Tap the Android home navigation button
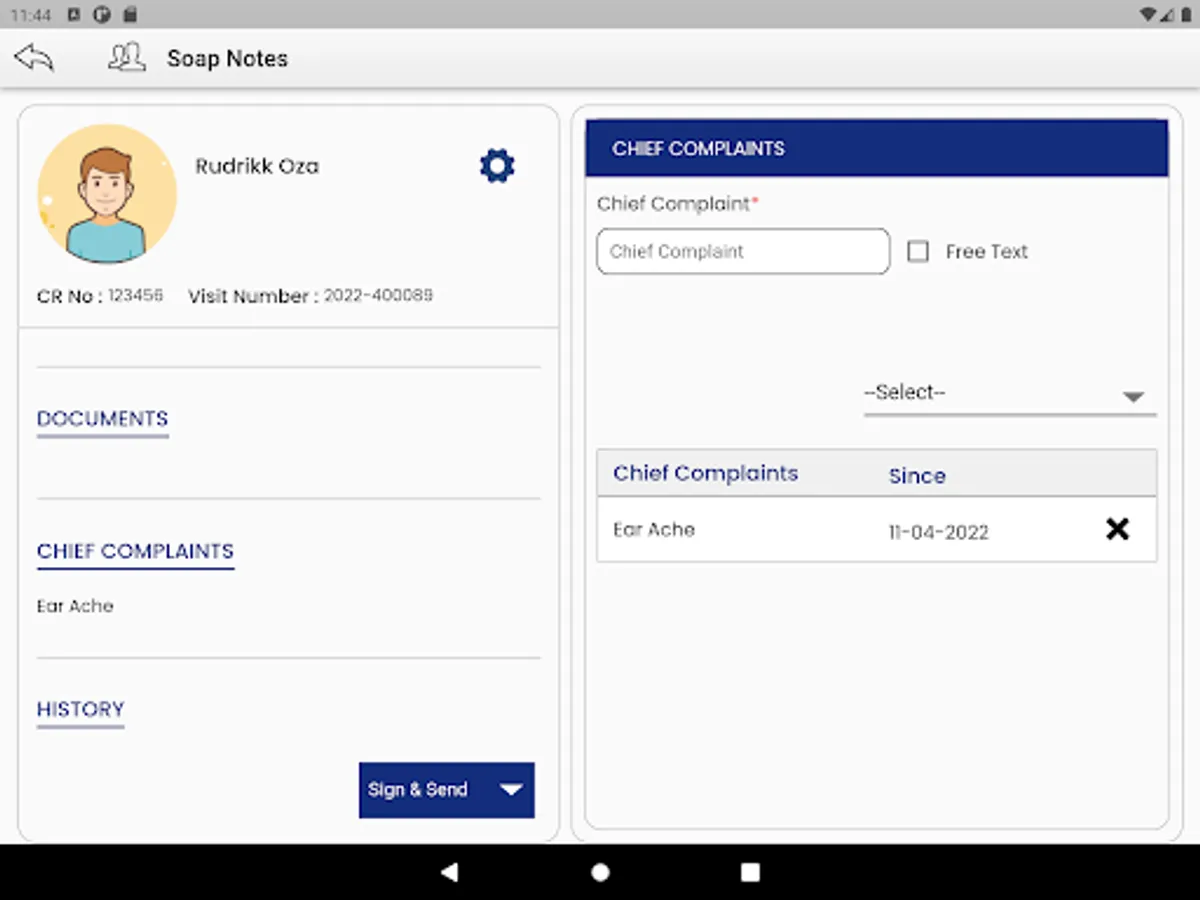1200x900 pixels. click(x=600, y=872)
